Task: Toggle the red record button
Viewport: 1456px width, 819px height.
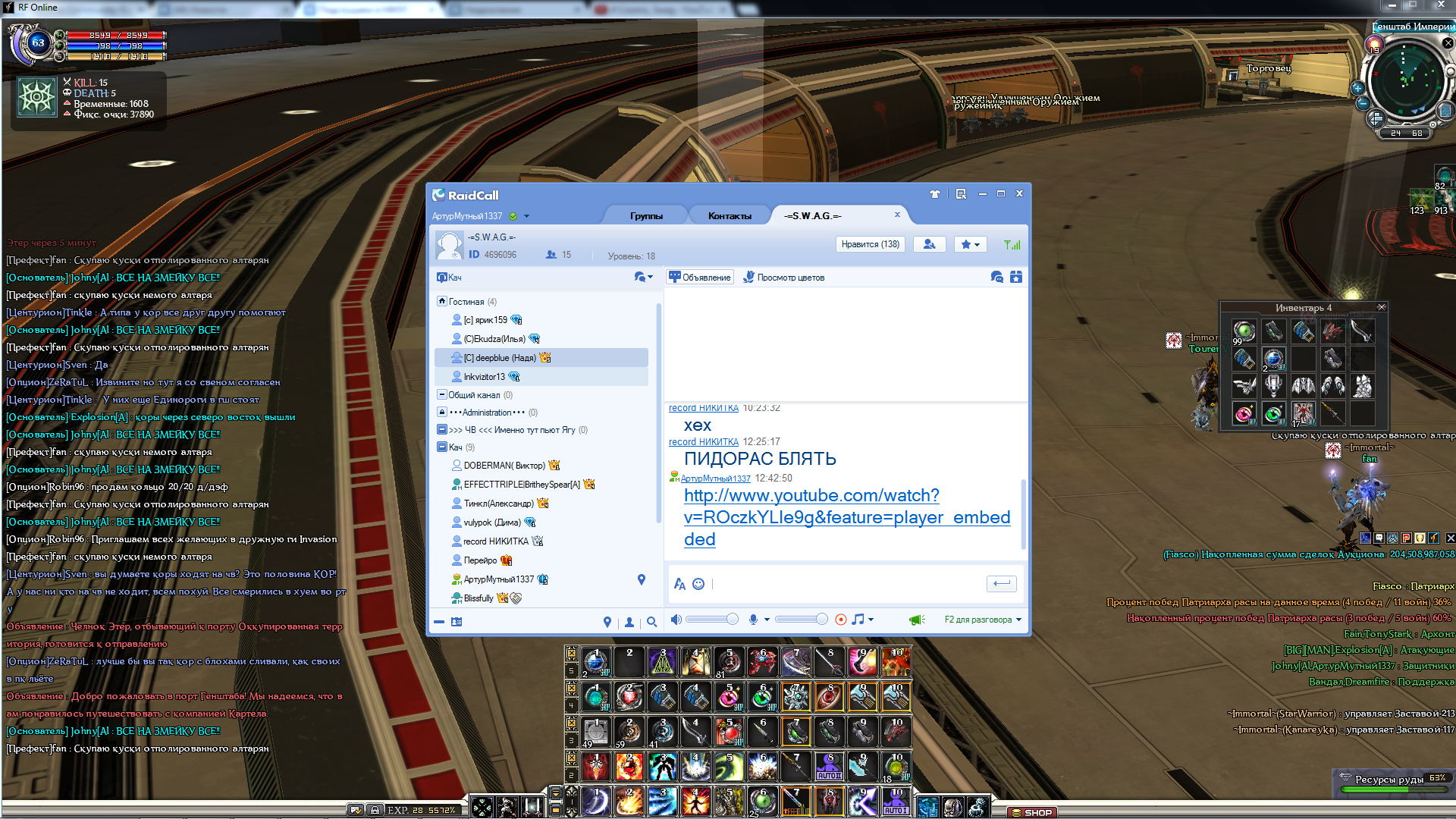Action: point(840,620)
